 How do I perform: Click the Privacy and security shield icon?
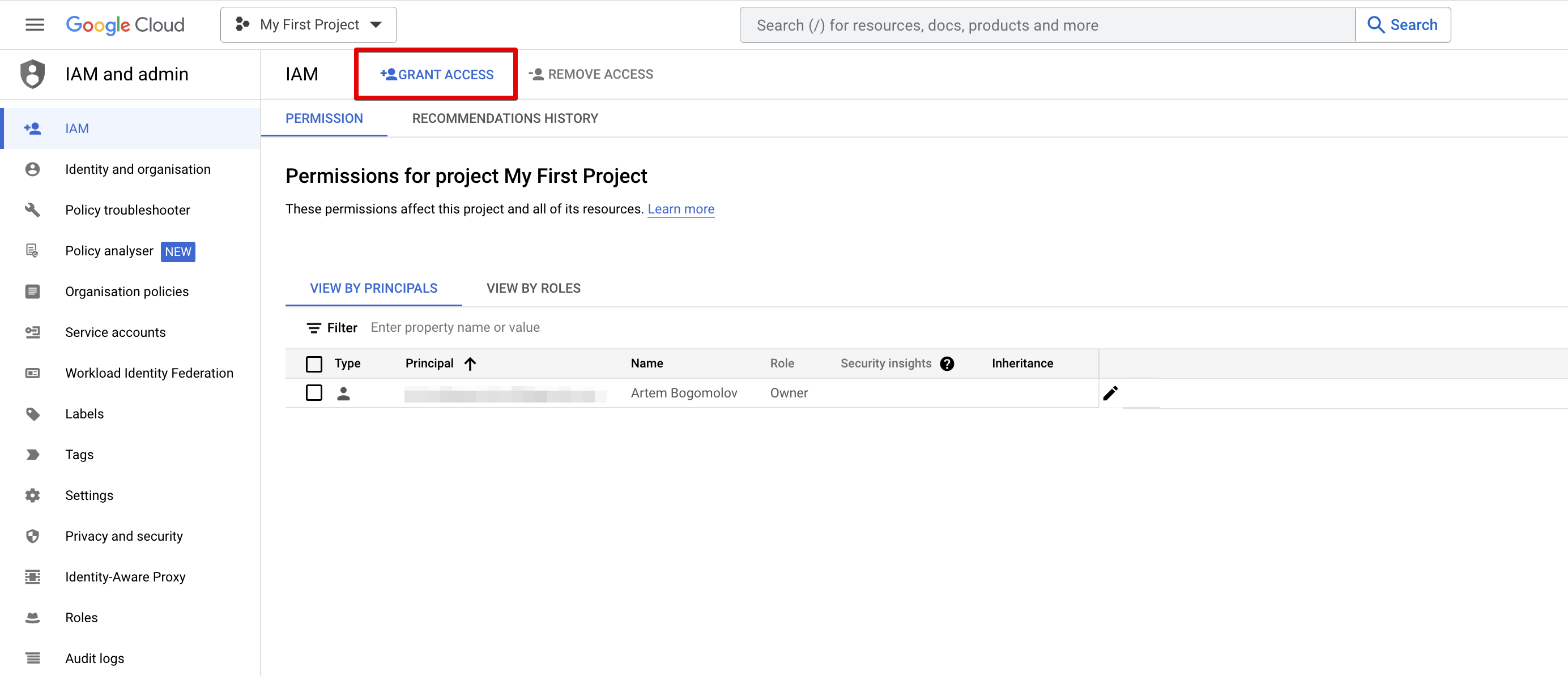pos(33,536)
